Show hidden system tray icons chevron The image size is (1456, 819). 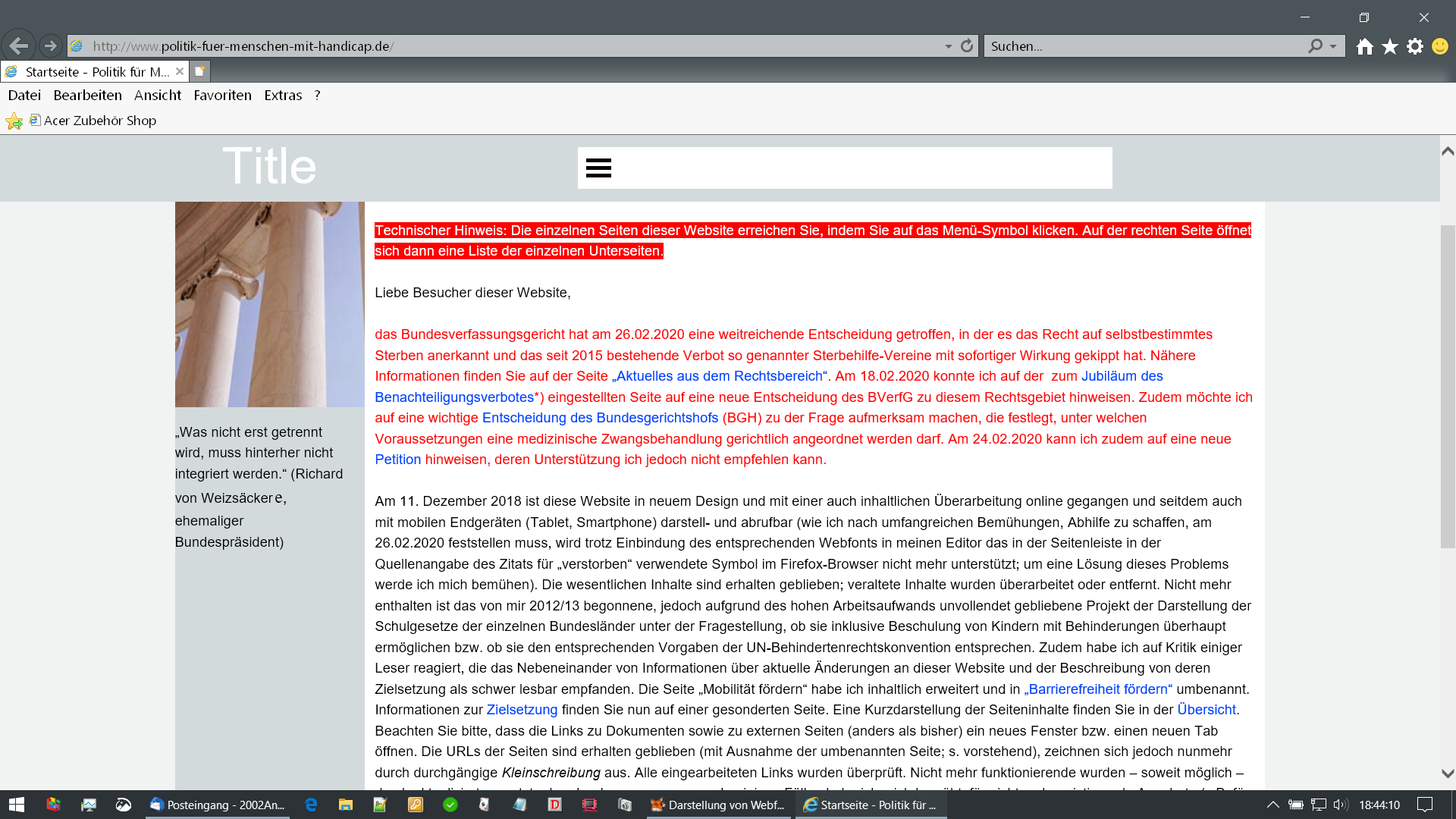click(1273, 805)
